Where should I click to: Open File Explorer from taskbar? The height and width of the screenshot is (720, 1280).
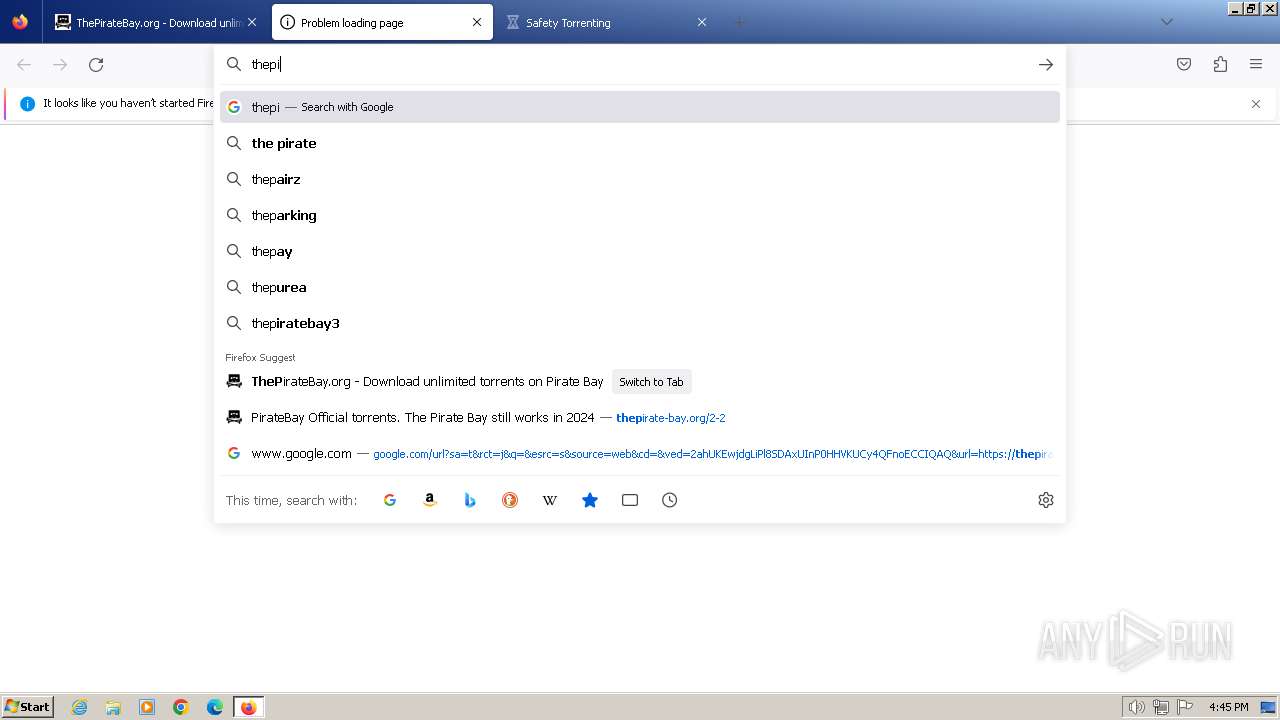point(113,707)
